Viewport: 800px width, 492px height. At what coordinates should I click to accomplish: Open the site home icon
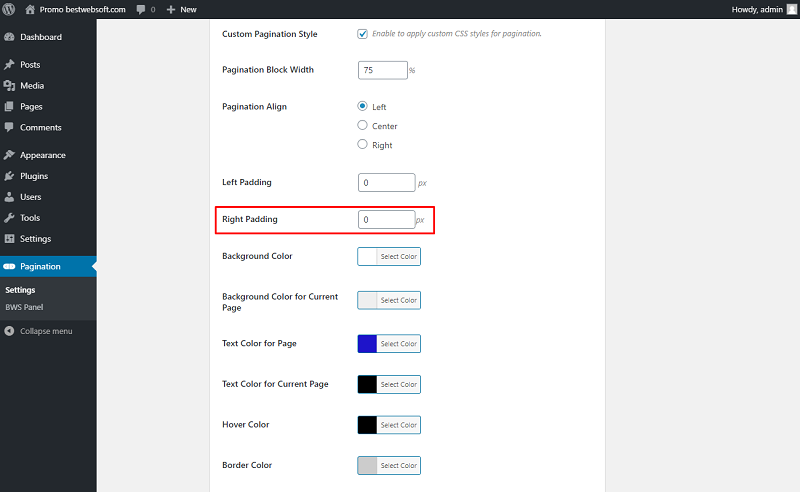(30, 9)
